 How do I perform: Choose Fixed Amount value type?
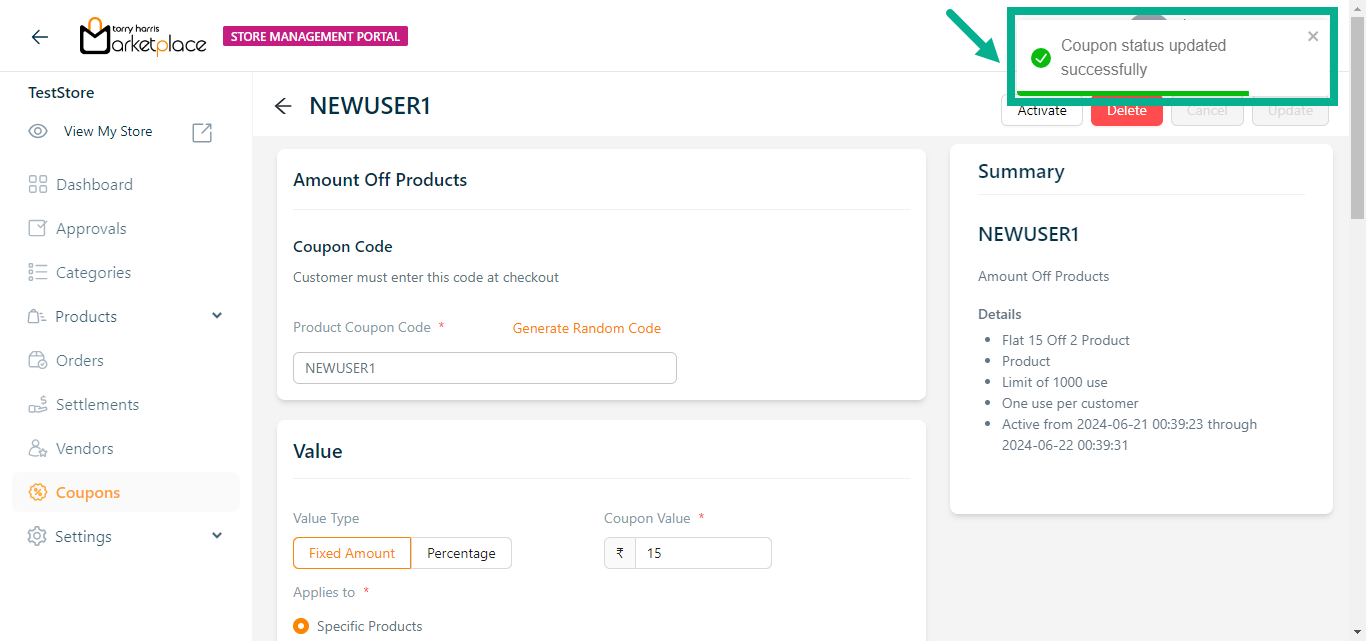[351, 553]
